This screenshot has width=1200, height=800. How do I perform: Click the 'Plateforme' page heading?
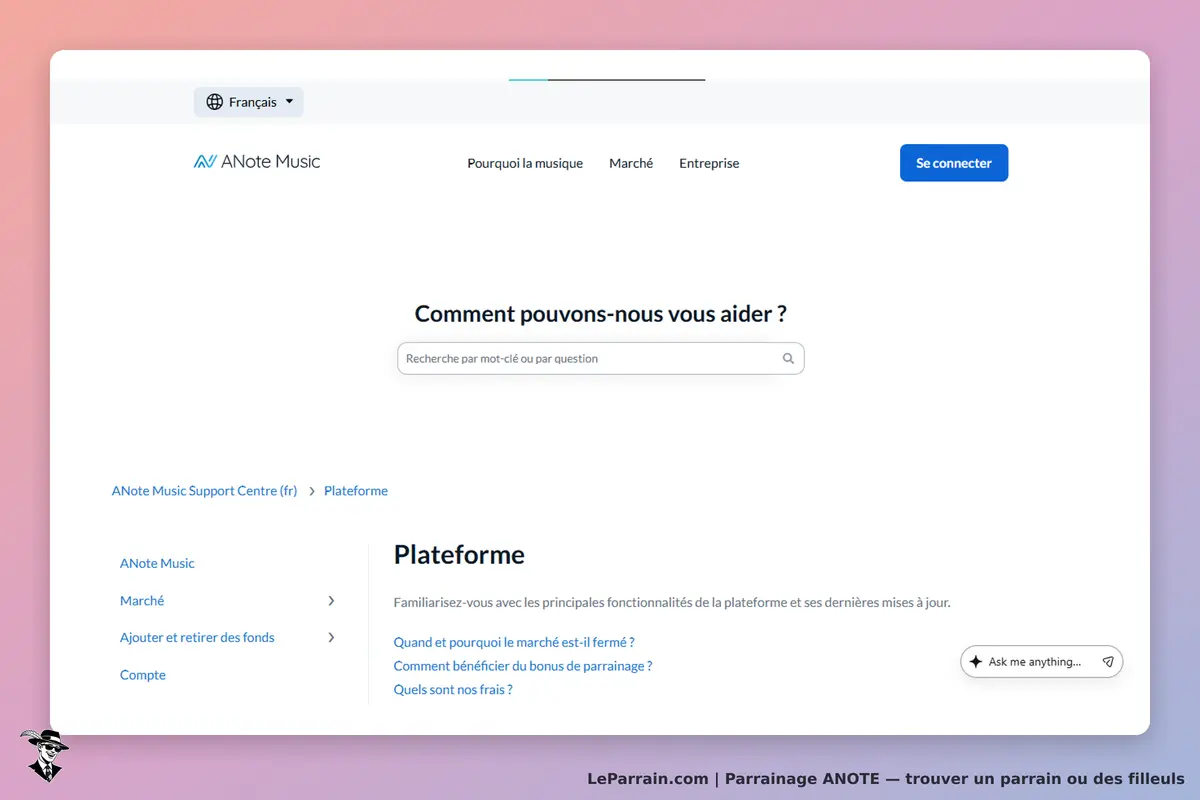coord(459,555)
